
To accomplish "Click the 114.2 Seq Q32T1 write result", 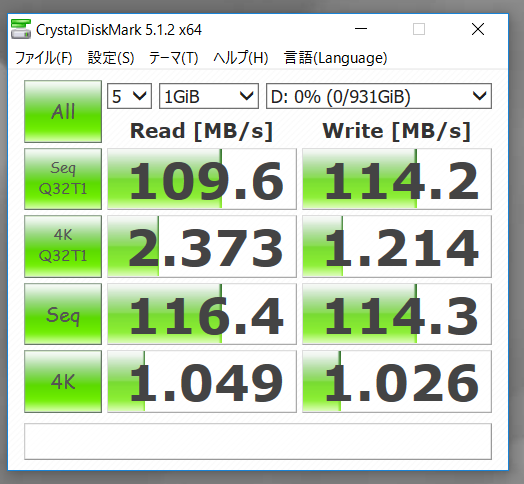I will (397, 179).
